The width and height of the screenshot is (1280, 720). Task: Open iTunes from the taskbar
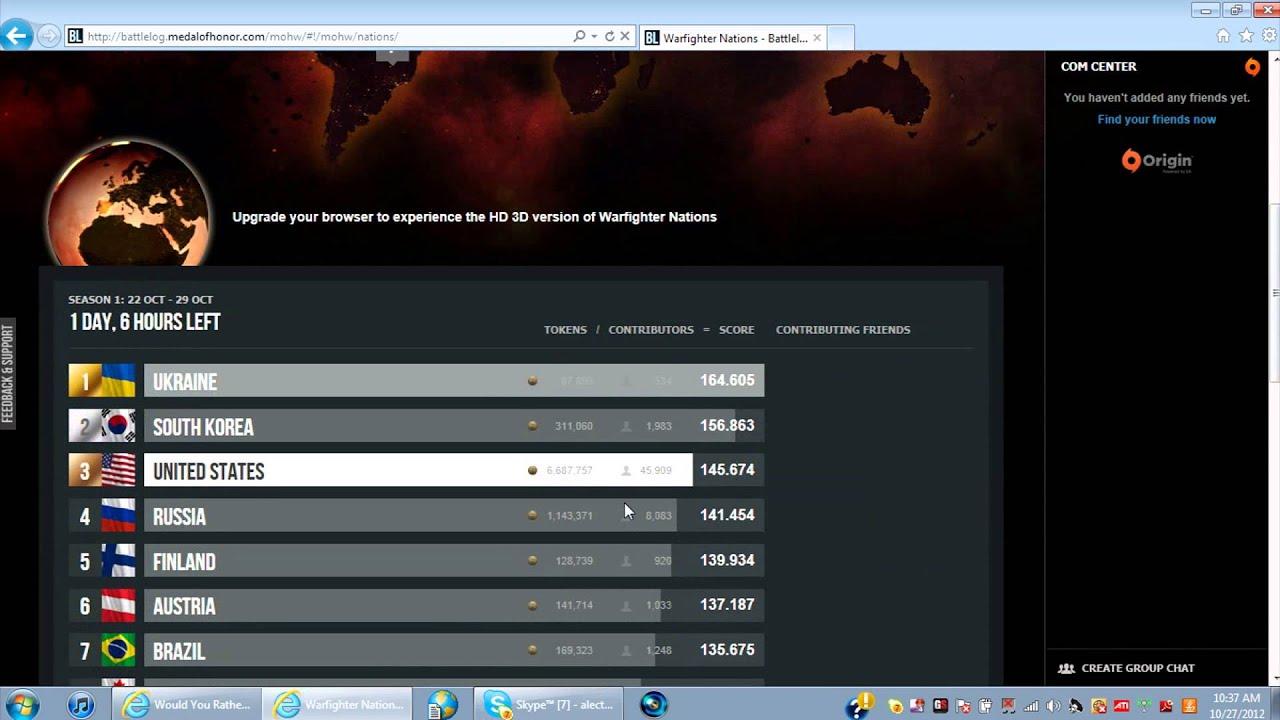[81, 704]
